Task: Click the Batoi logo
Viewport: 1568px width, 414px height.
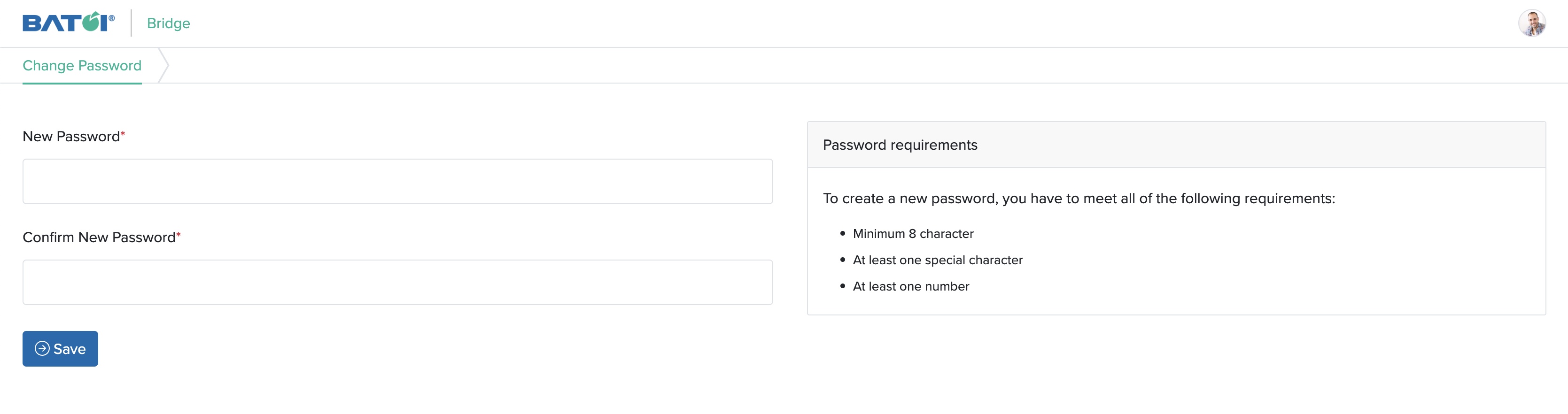Action: tap(67, 23)
